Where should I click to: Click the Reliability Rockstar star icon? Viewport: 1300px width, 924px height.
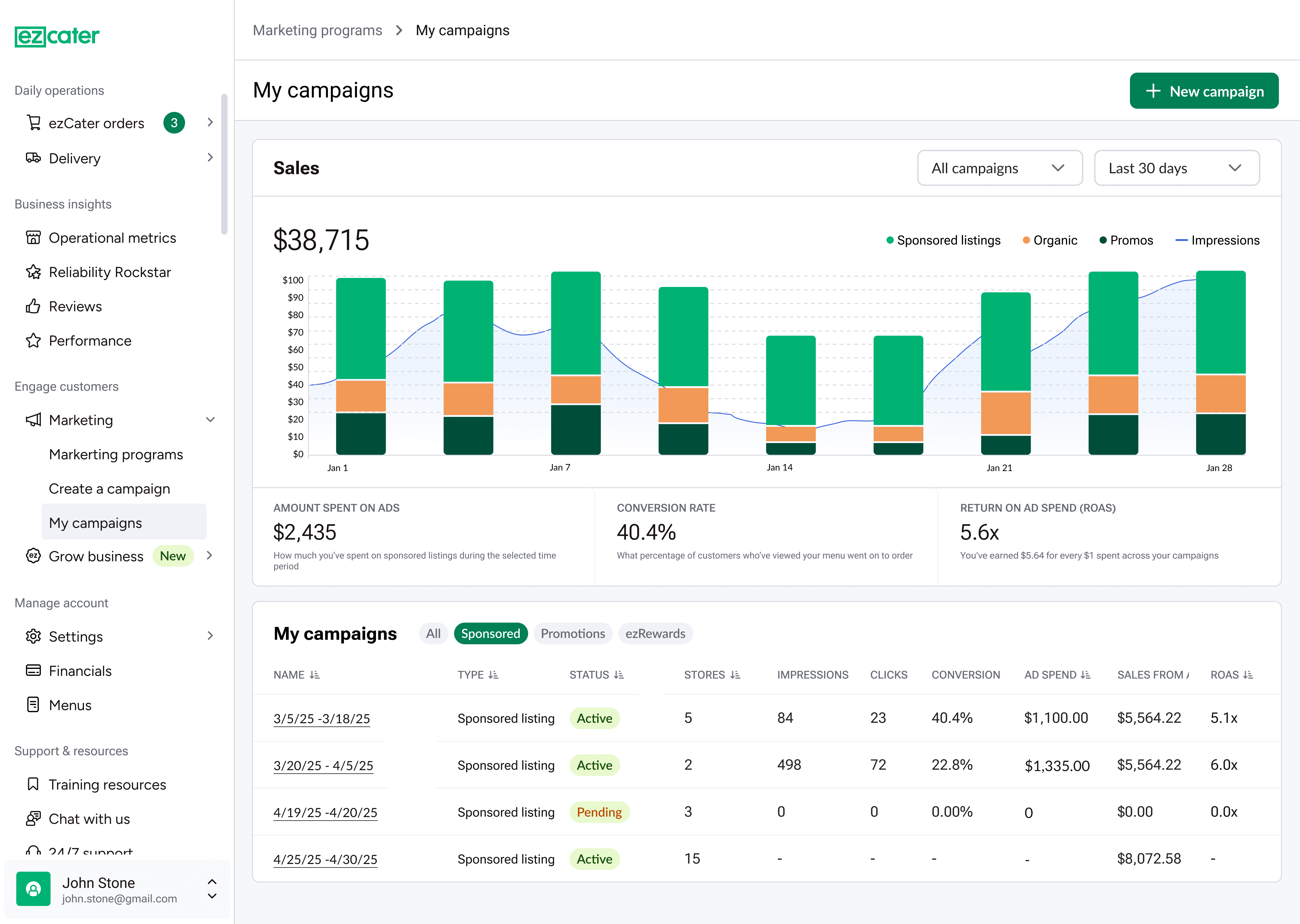(34, 272)
